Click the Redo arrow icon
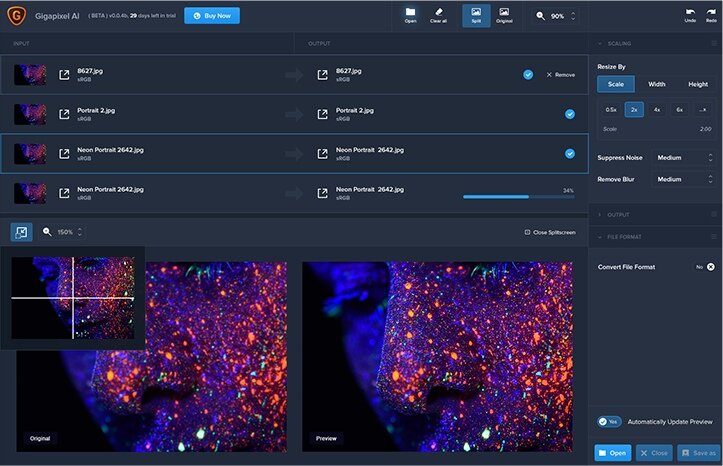This screenshot has width=723, height=466. click(711, 15)
